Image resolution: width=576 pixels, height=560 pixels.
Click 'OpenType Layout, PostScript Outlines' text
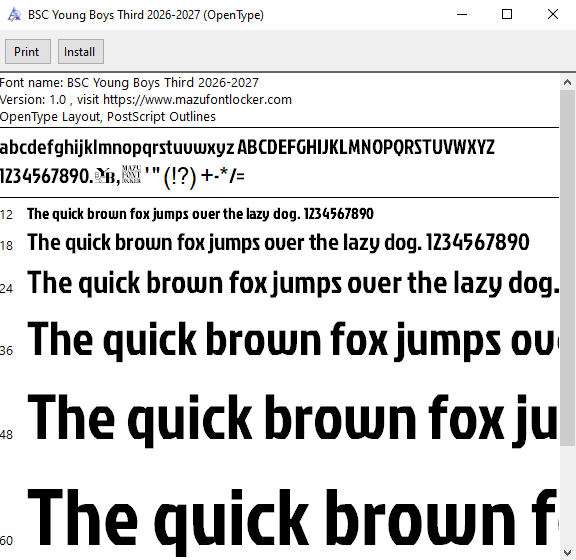108,117
